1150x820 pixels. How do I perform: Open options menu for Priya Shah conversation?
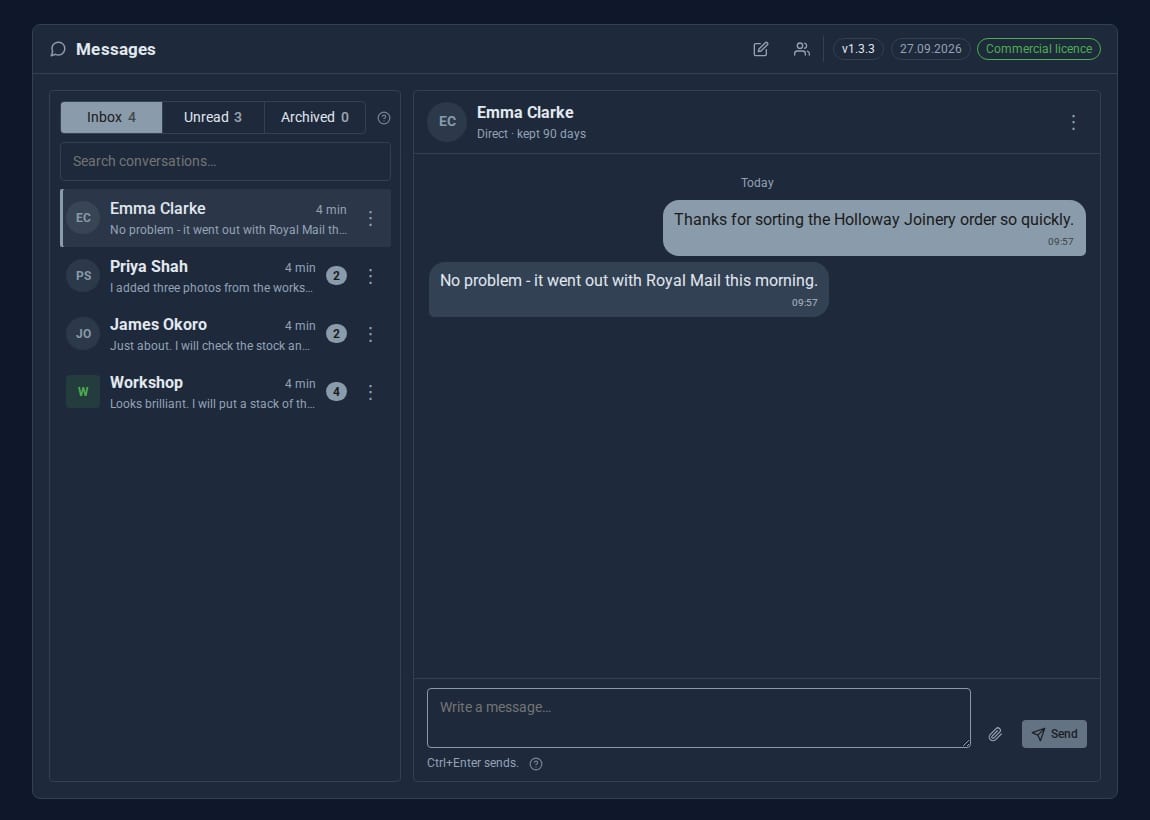pyautogui.click(x=370, y=276)
